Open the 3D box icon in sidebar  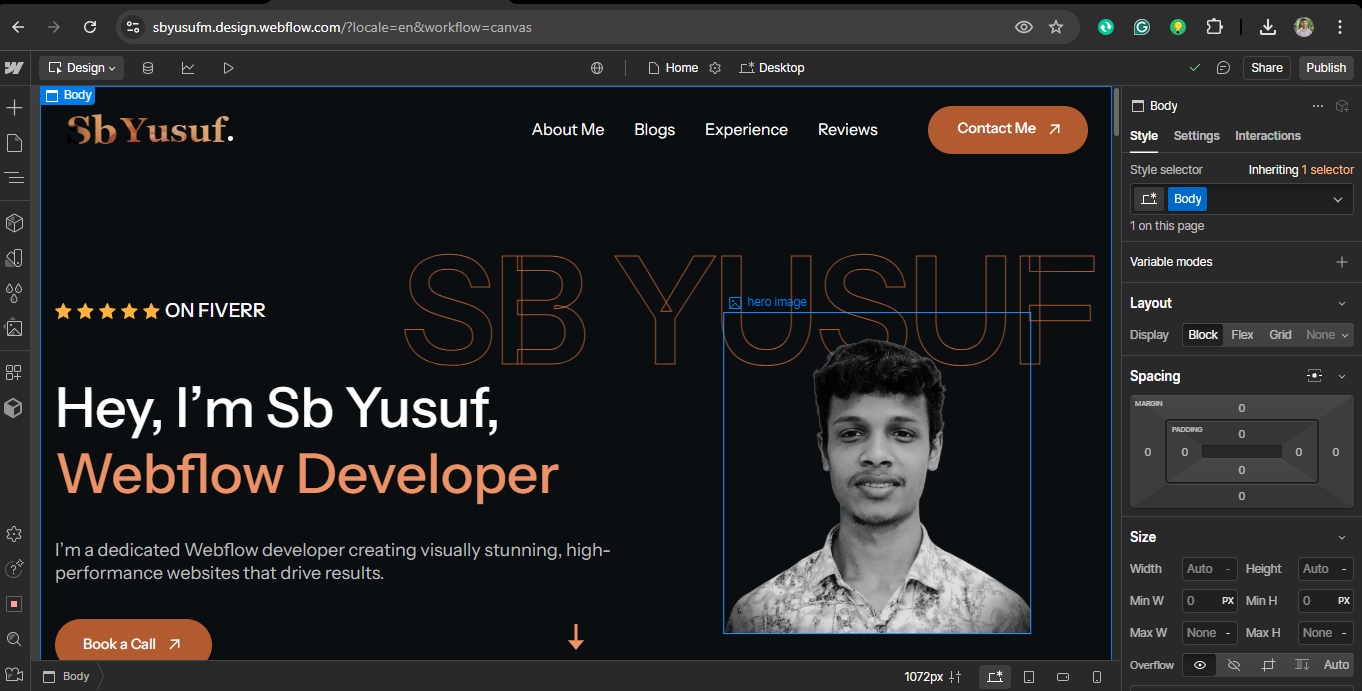(x=14, y=408)
